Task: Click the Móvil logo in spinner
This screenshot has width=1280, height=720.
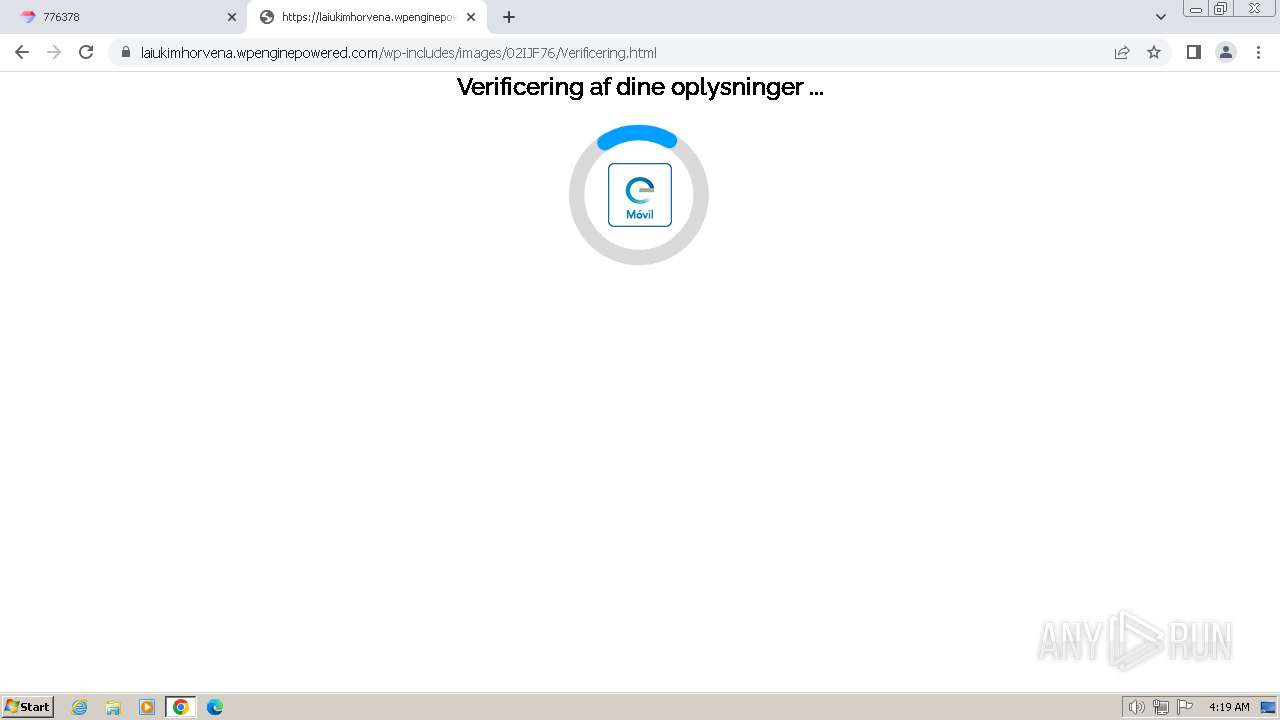Action: pos(640,195)
